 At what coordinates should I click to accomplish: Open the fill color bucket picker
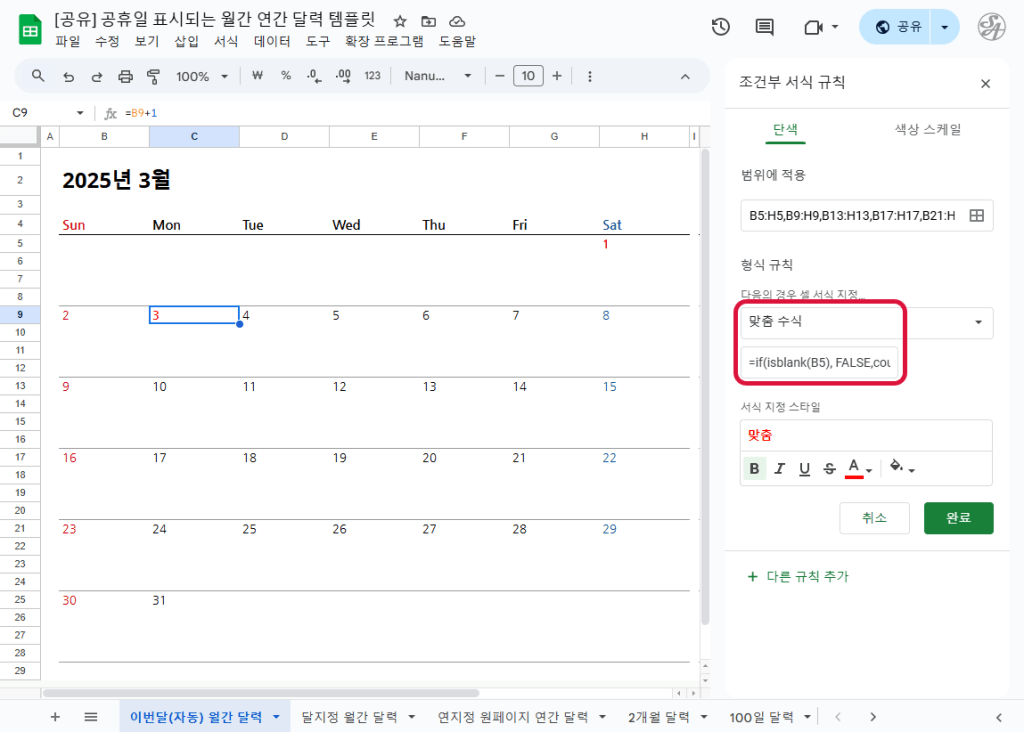901,468
